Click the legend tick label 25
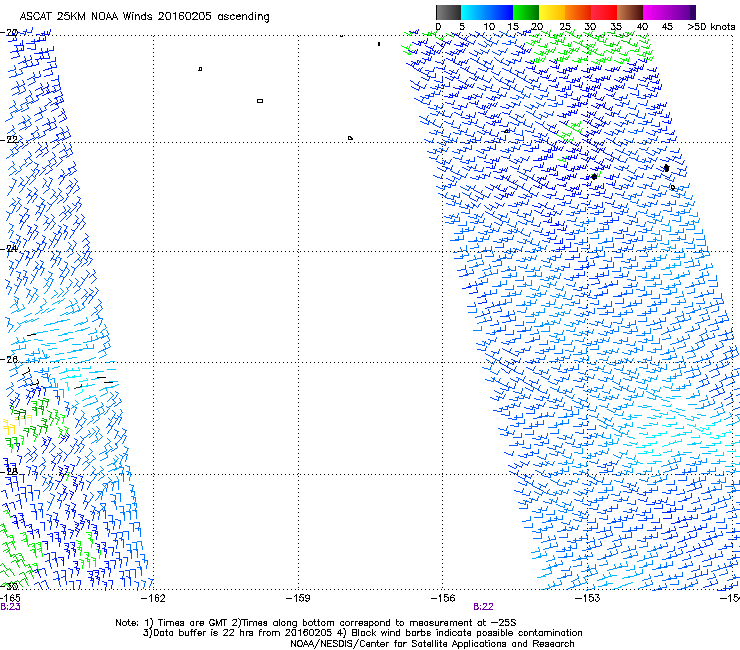The width and height of the screenshot is (740, 650). point(565,27)
